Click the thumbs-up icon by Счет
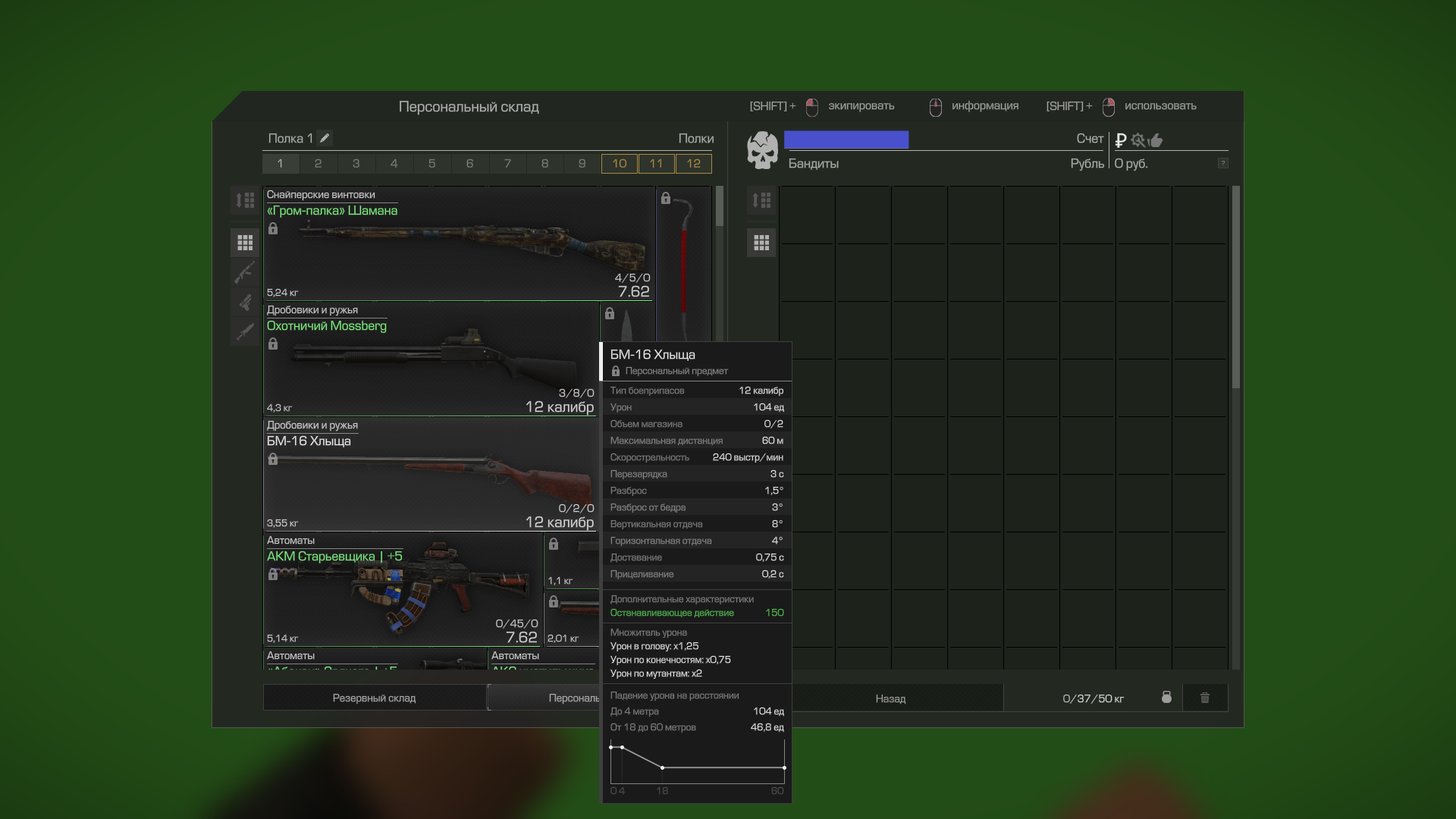This screenshot has width=1456, height=819. pos(1156,140)
